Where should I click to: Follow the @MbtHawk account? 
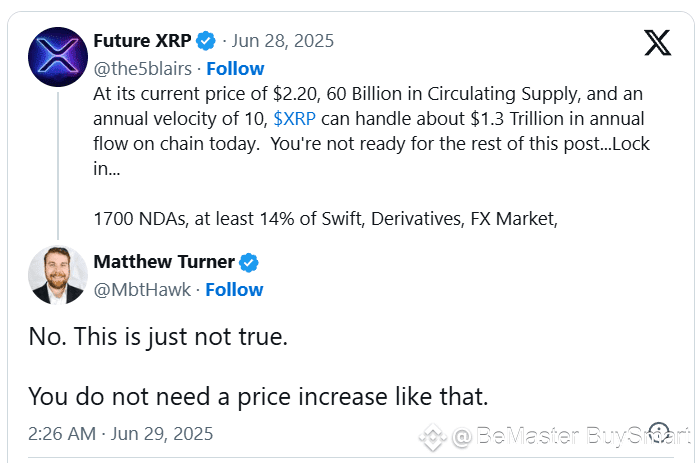pyautogui.click(x=234, y=290)
